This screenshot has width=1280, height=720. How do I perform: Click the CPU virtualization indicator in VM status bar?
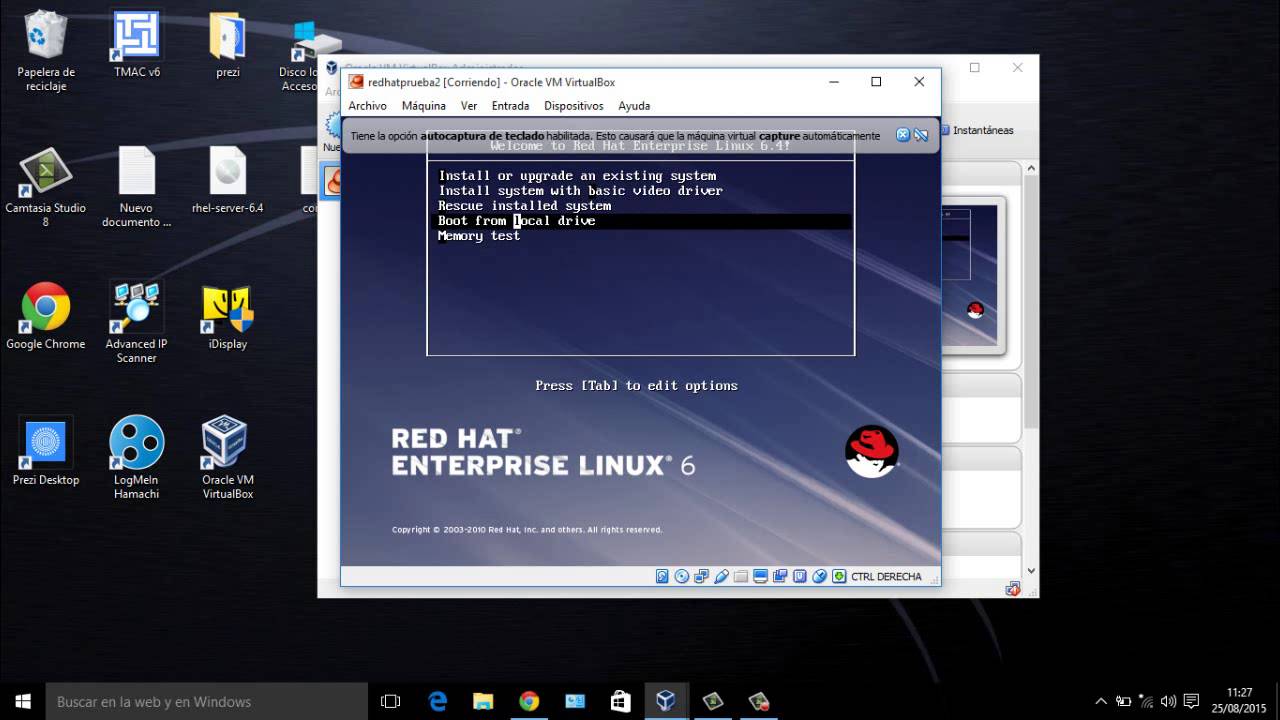800,576
